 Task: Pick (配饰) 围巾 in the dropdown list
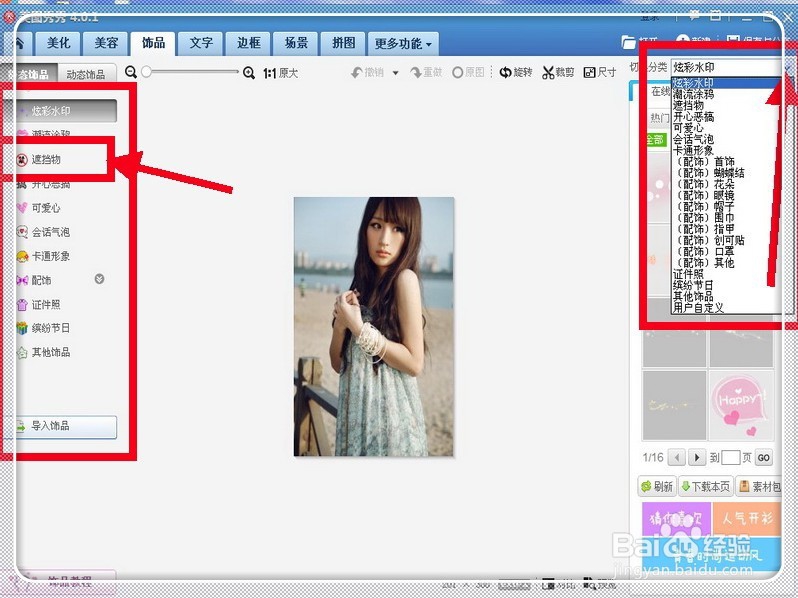tap(704, 218)
